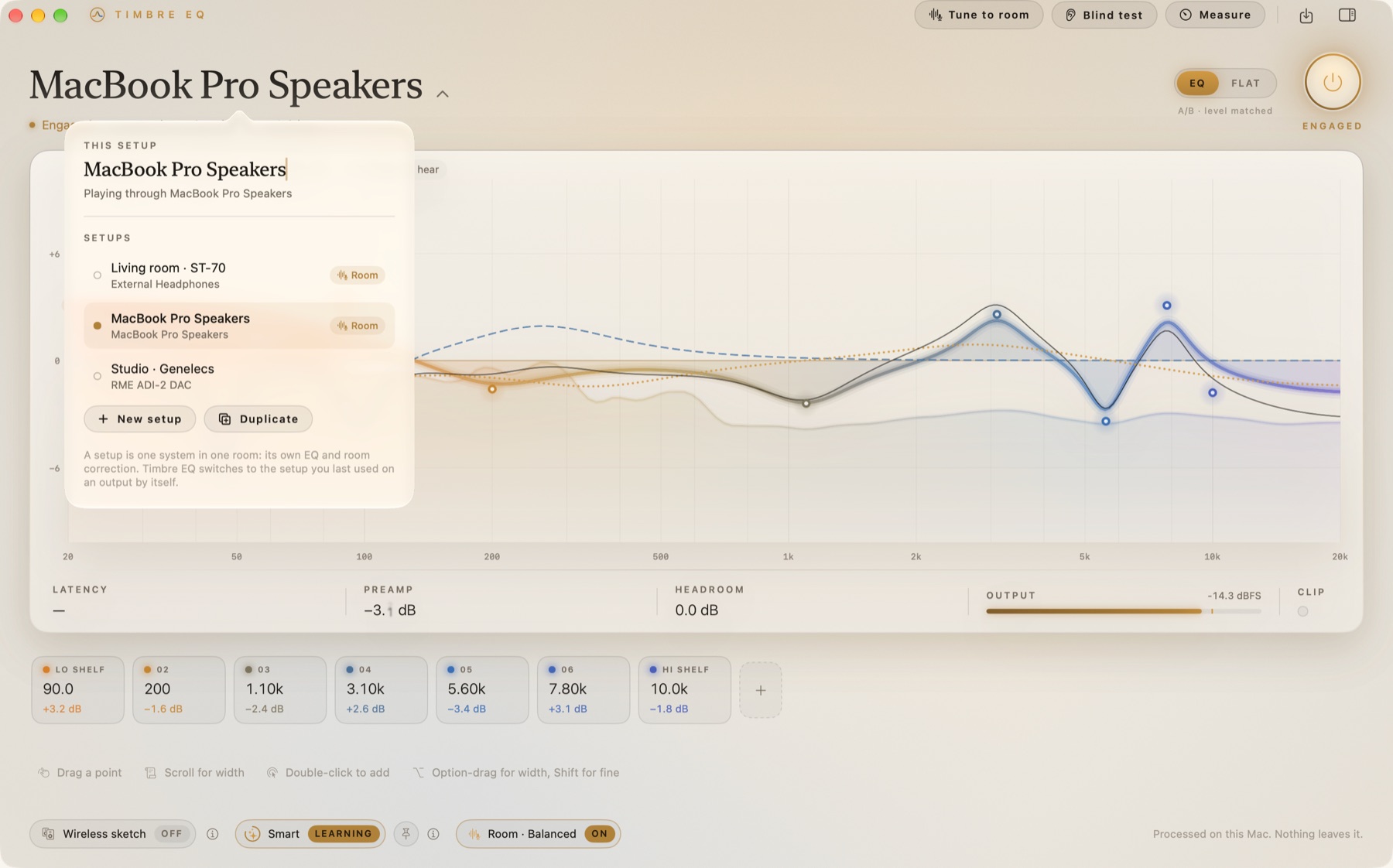Screen dimensions: 1393x868
Task: Add a new EQ band with plus card
Action: (761, 690)
